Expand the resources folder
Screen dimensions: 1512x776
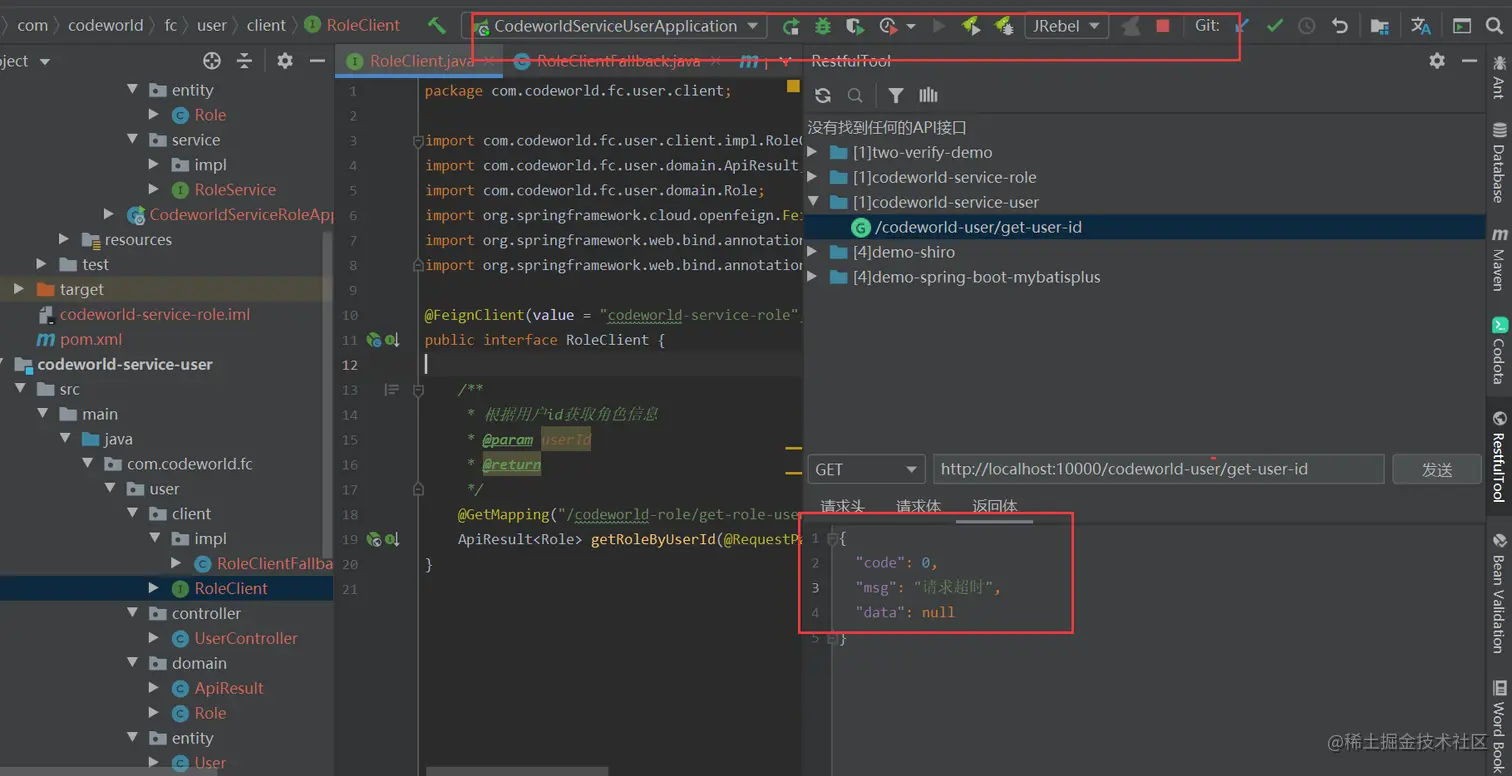[64, 240]
